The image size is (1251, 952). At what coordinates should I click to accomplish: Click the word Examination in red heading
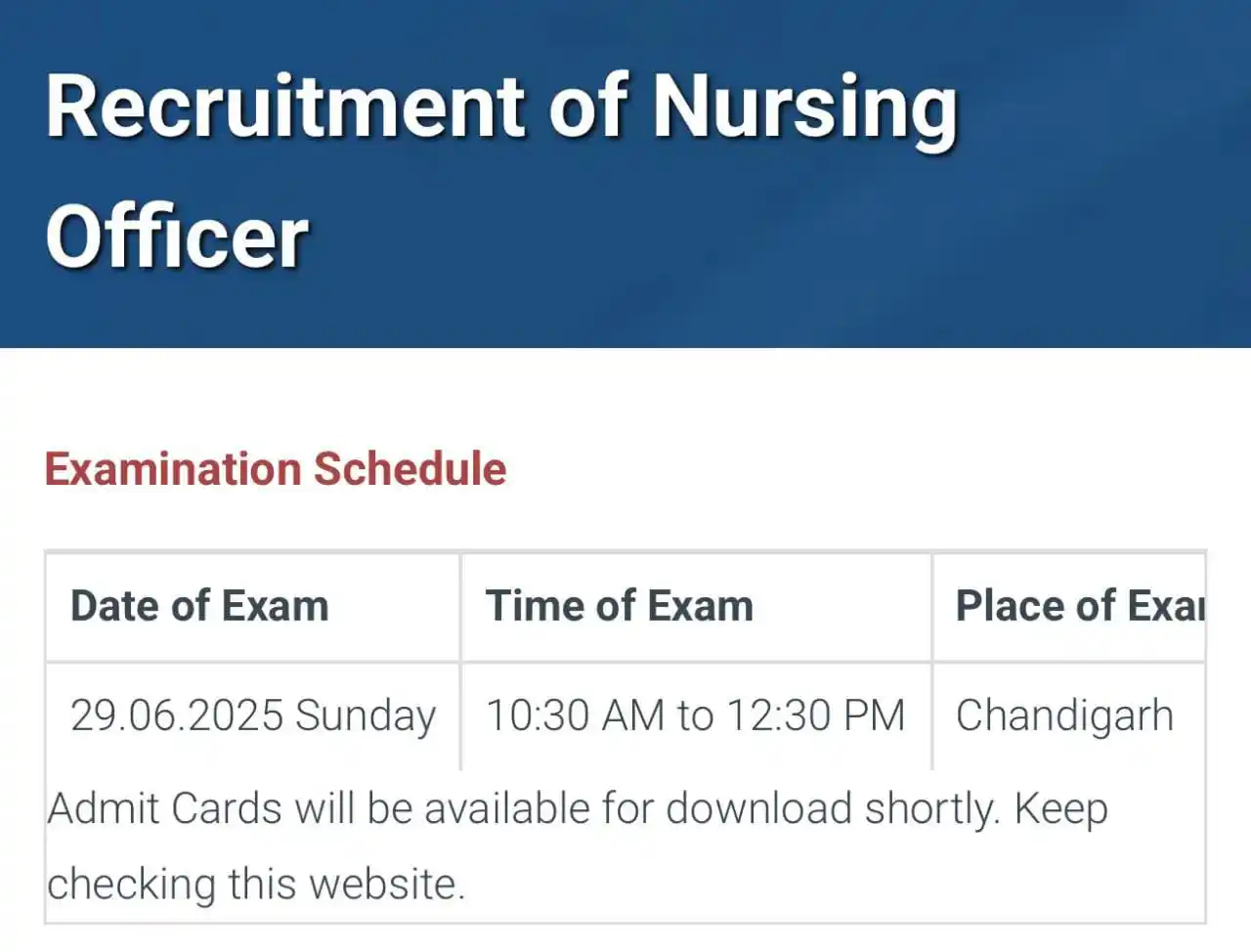(174, 469)
